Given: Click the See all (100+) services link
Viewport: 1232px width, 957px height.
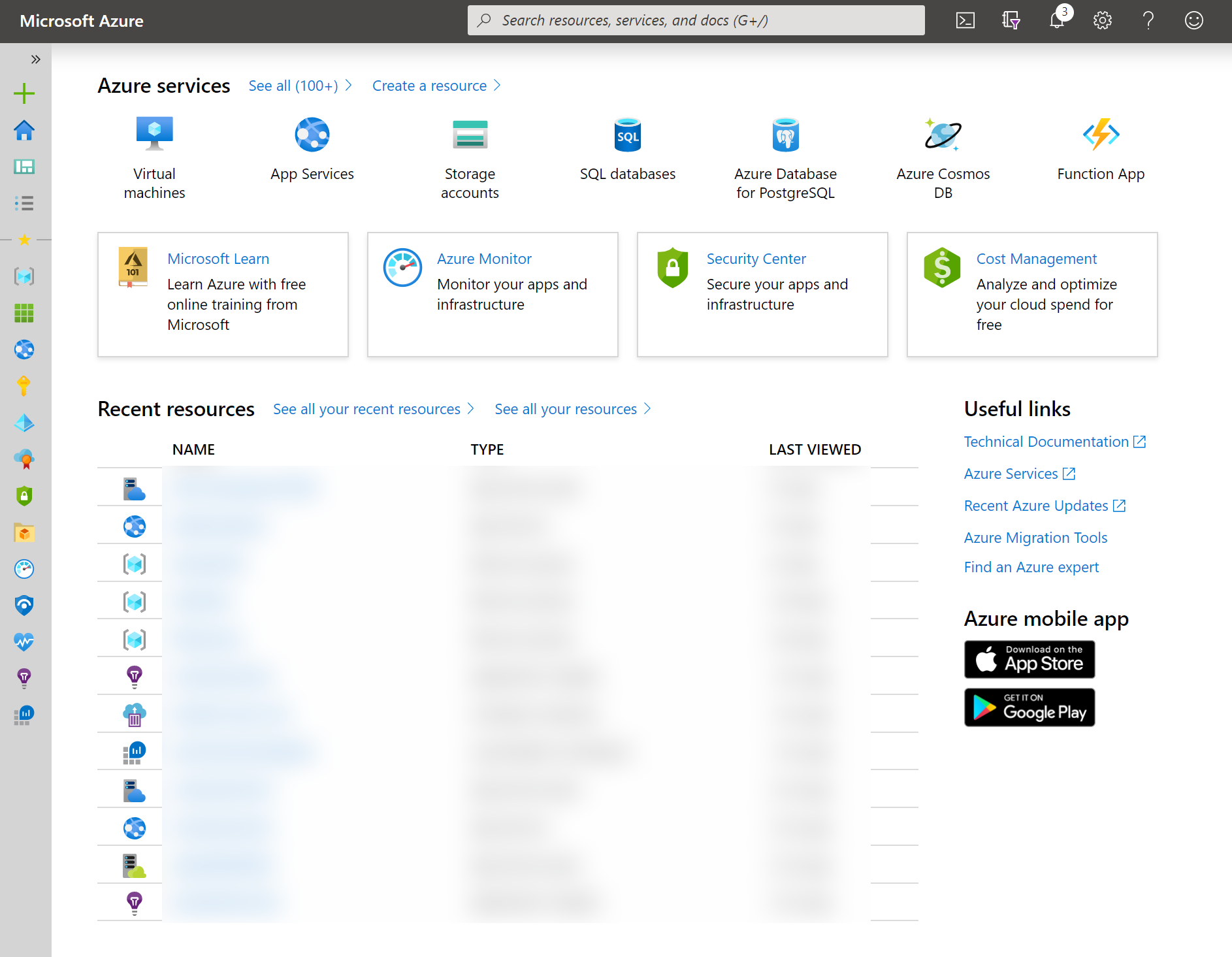Looking at the screenshot, I should tap(300, 86).
